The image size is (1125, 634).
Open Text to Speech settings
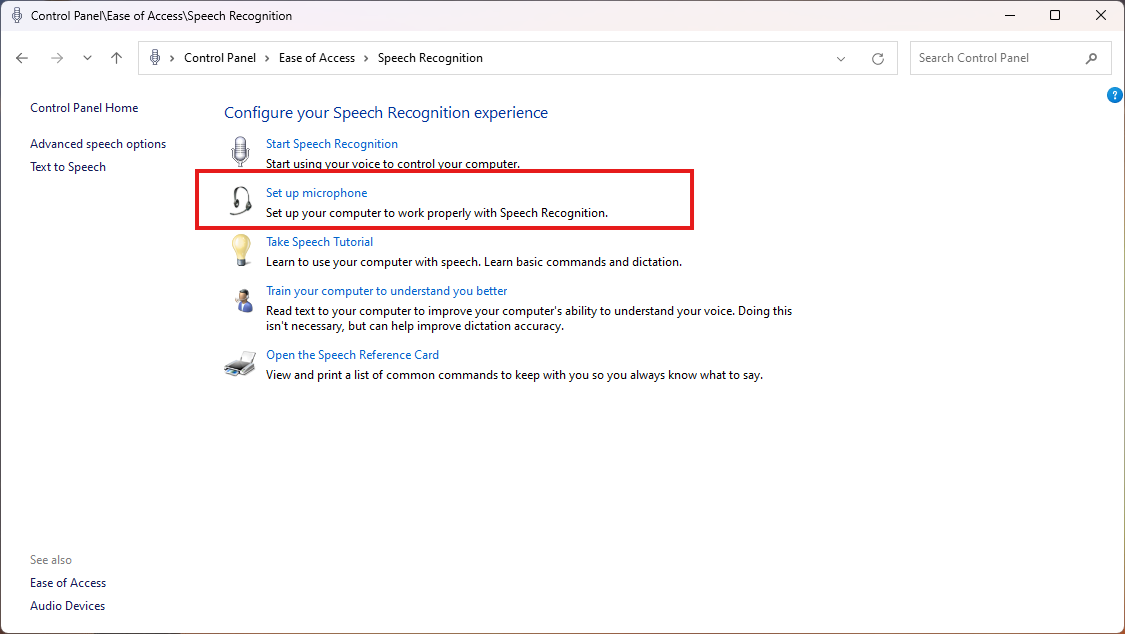tap(68, 167)
